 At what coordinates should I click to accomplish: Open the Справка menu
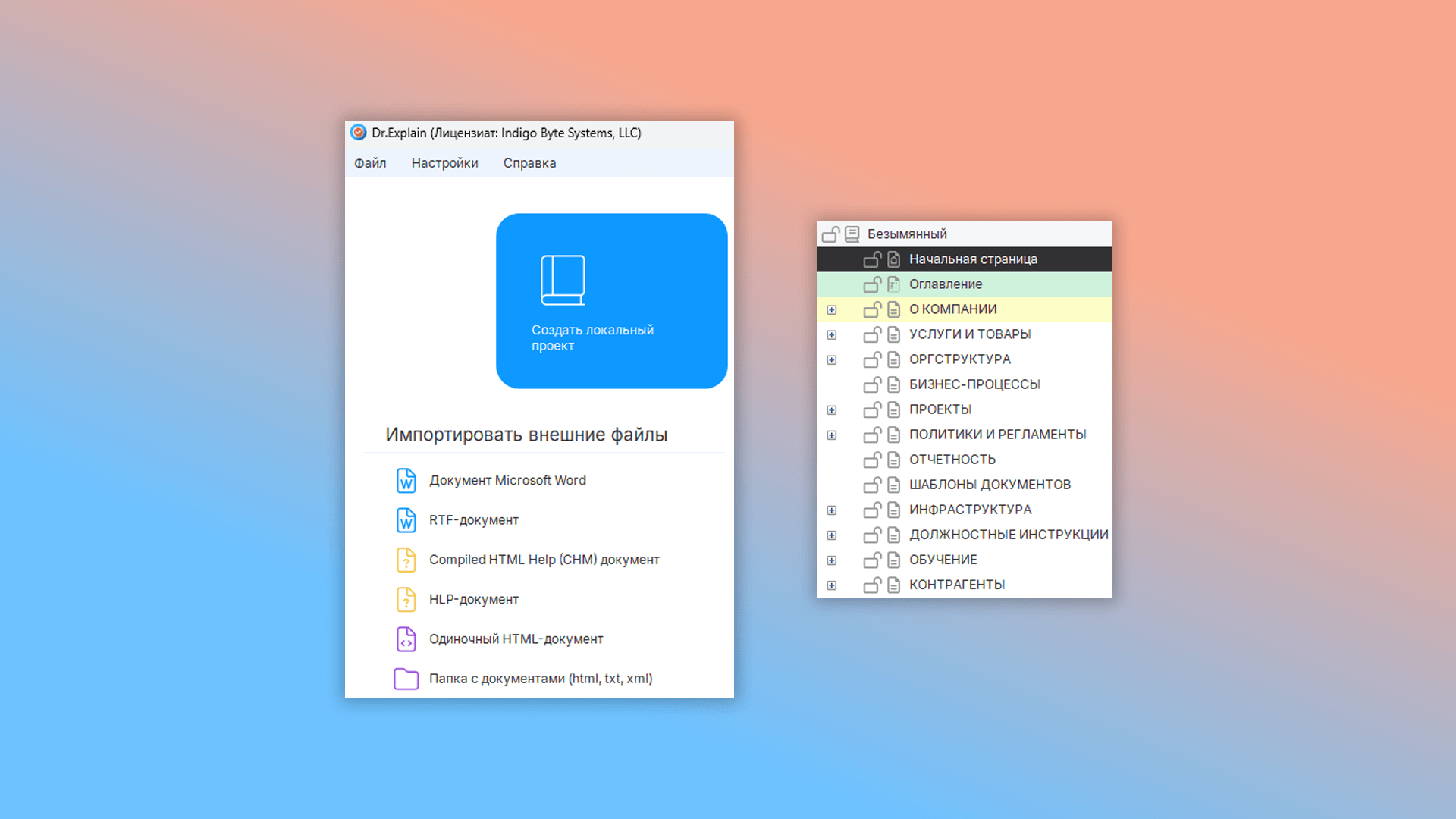(x=529, y=163)
